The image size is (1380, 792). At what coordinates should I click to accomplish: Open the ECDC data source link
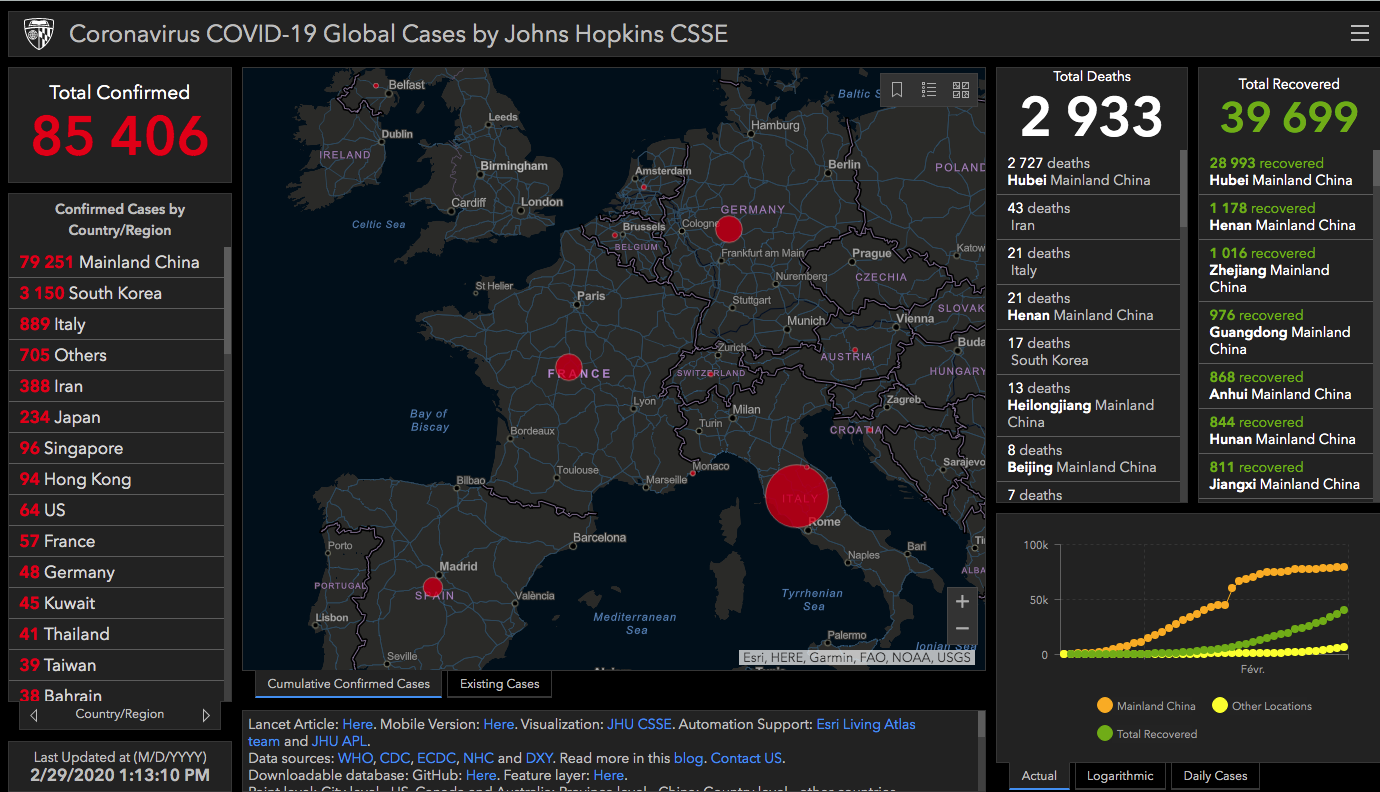click(436, 758)
